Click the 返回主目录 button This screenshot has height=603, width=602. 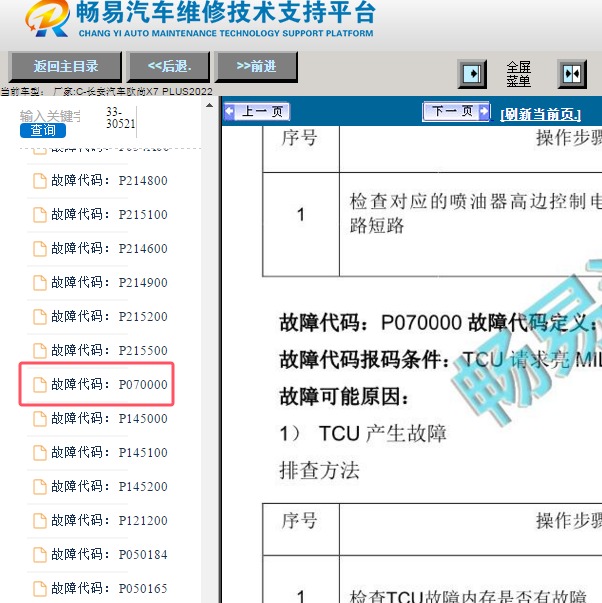click(65, 67)
